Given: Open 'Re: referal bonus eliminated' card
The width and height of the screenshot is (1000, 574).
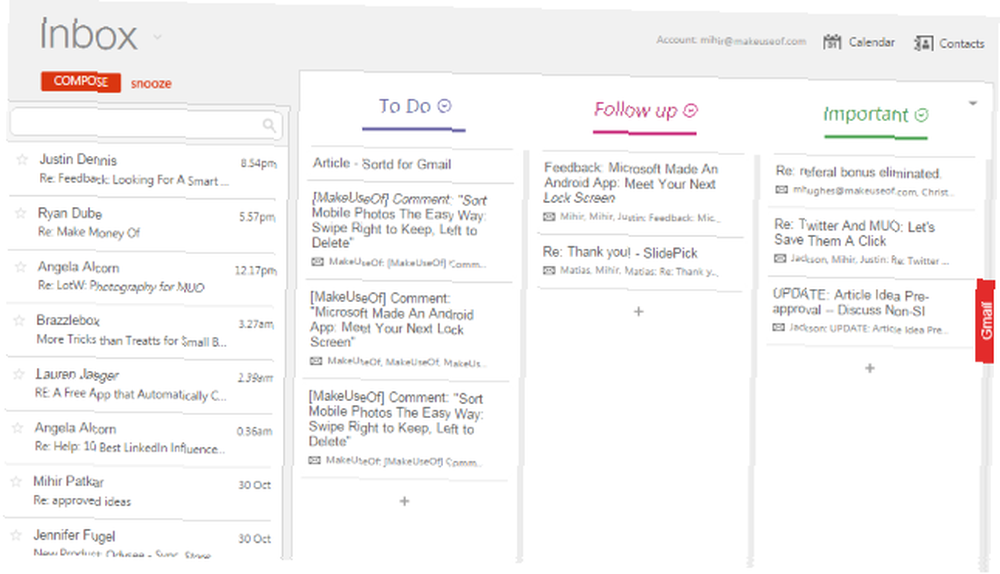Looking at the screenshot, I should click(872, 180).
